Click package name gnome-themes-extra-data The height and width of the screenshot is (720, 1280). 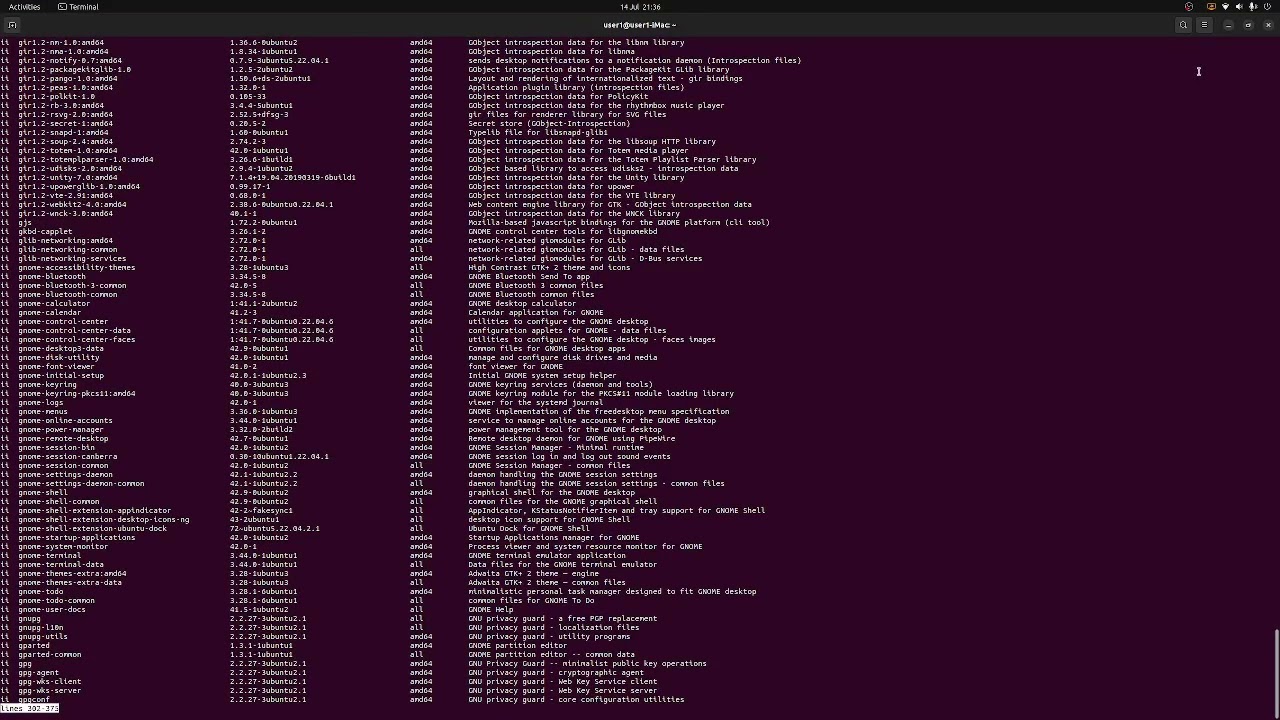tap(70, 583)
